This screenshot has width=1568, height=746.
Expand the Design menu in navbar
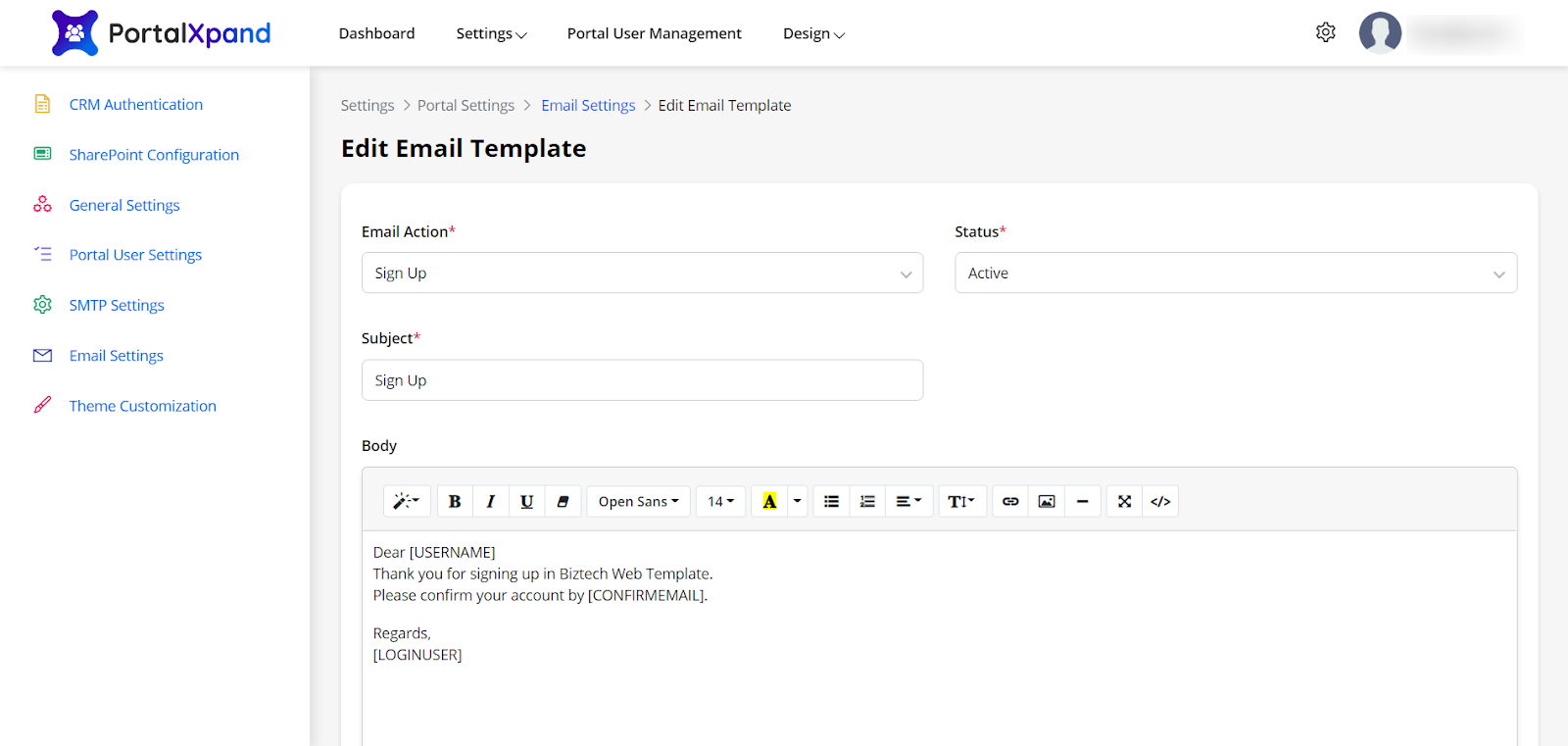tap(813, 33)
